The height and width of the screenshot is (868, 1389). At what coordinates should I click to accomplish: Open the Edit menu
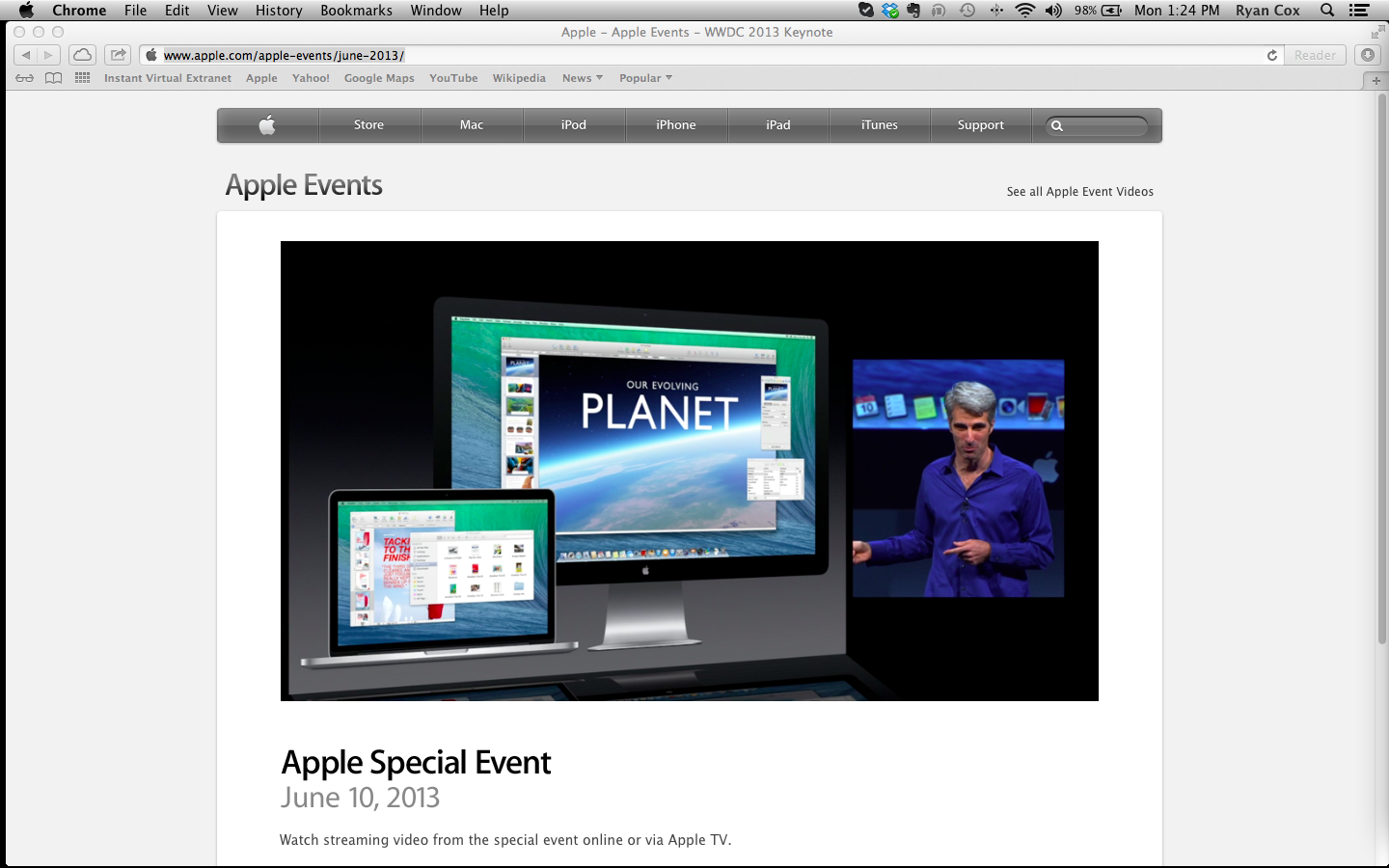pyautogui.click(x=177, y=11)
